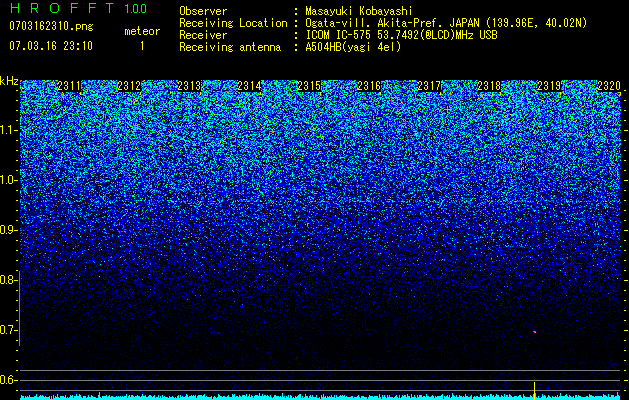Click the meteor label
Viewport: 629px width, 400px height.
(142, 31)
